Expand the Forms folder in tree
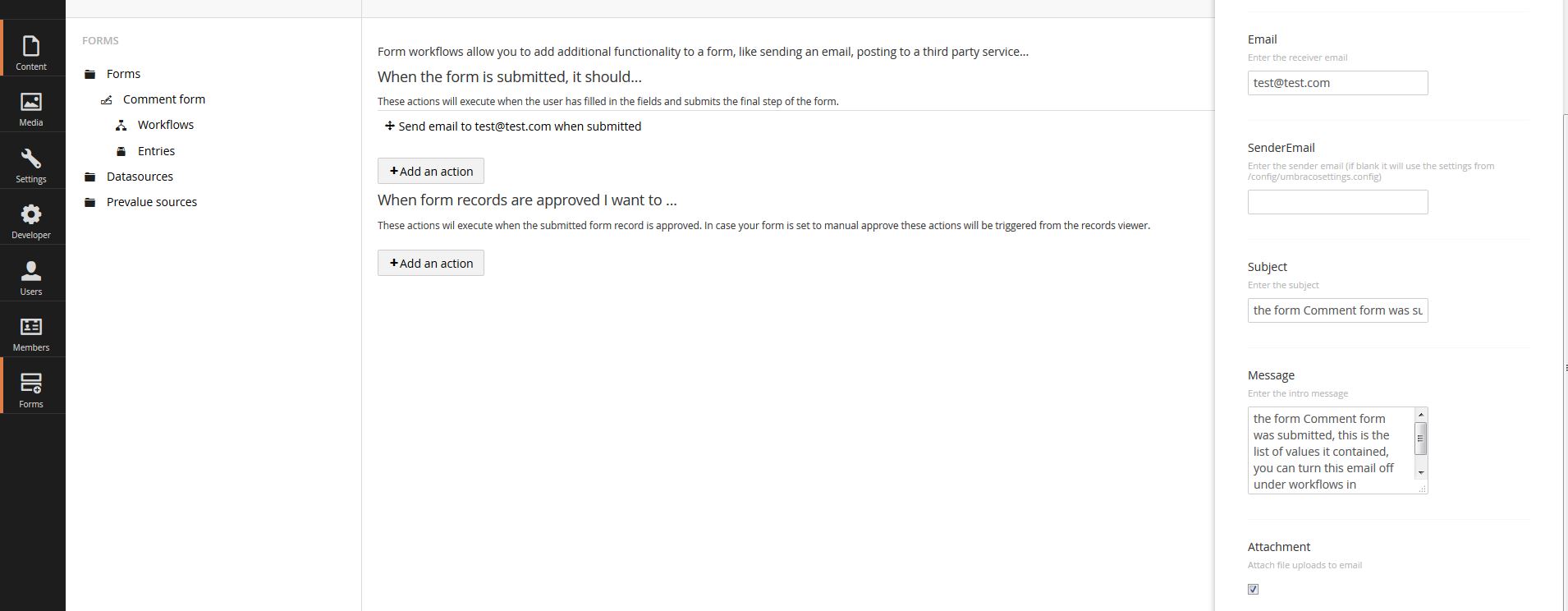 pos(90,74)
